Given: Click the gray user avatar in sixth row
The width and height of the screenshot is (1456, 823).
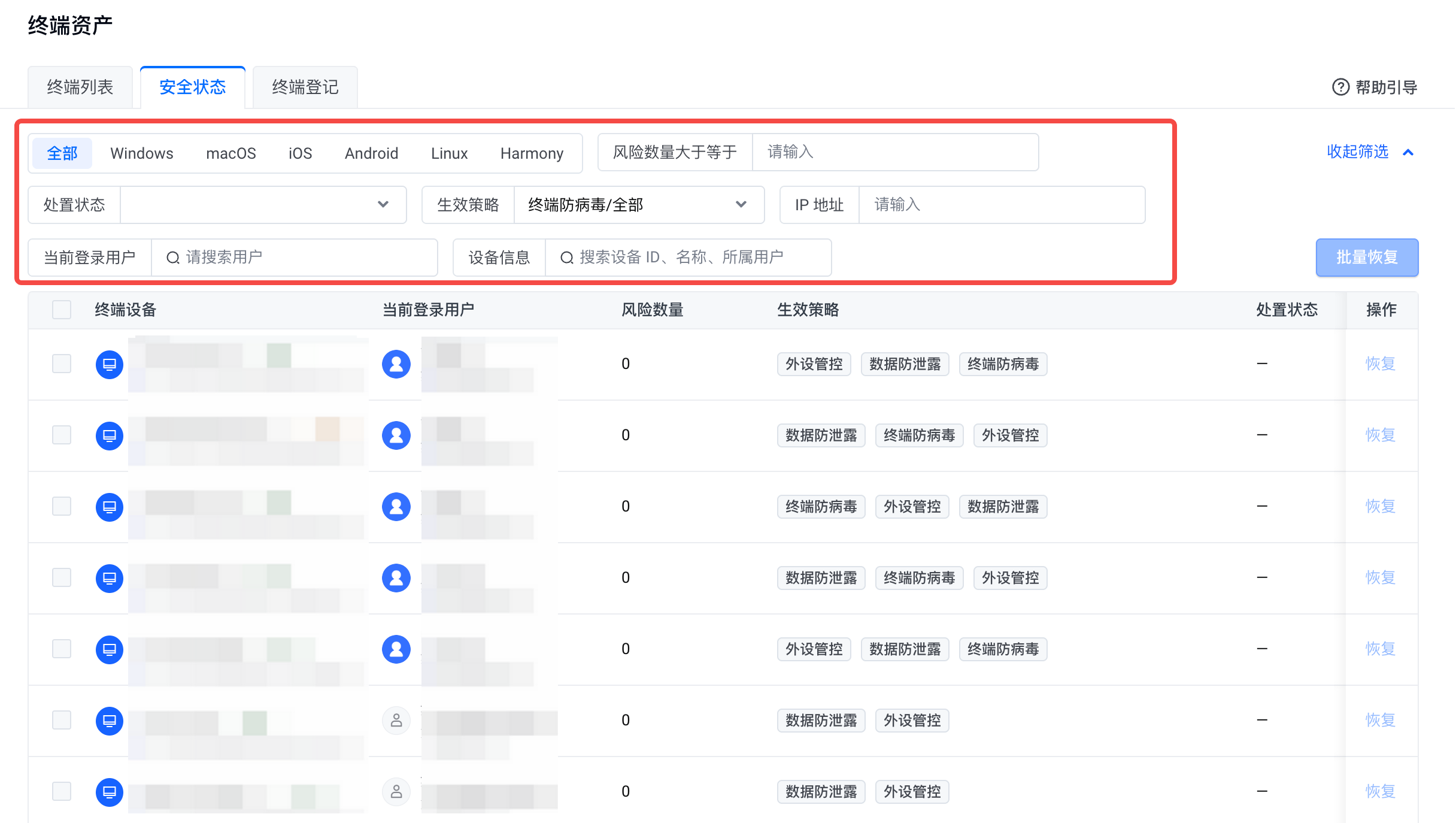Looking at the screenshot, I should tap(396, 721).
